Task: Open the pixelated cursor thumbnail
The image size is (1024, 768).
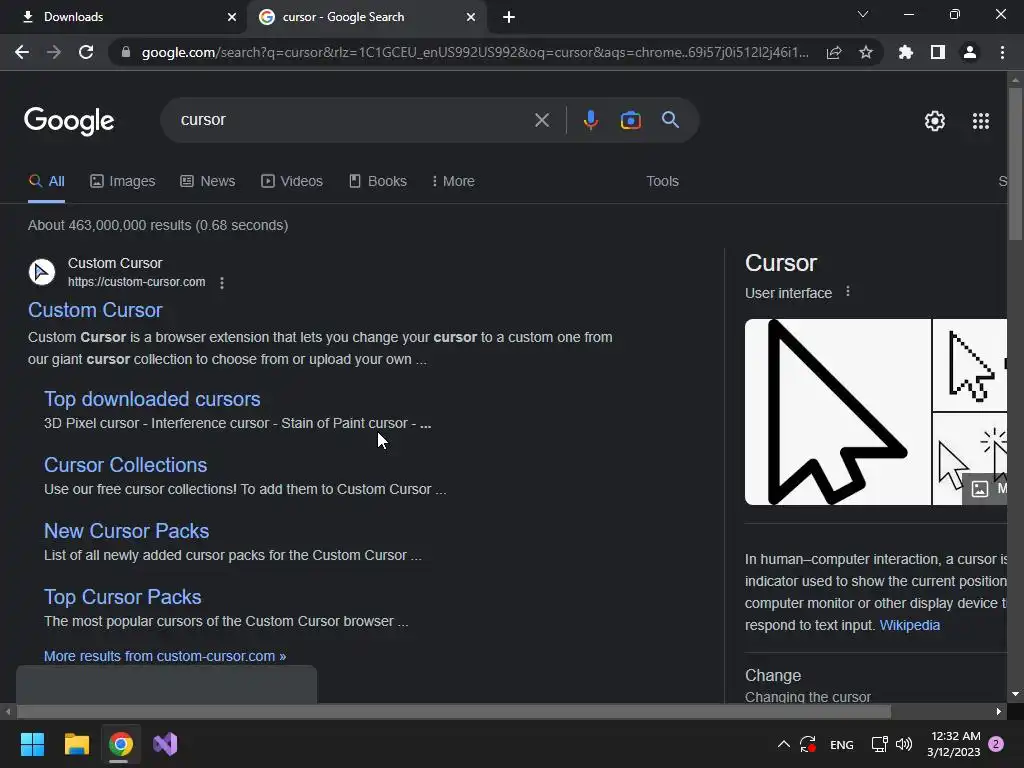Action: click(x=970, y=365)
